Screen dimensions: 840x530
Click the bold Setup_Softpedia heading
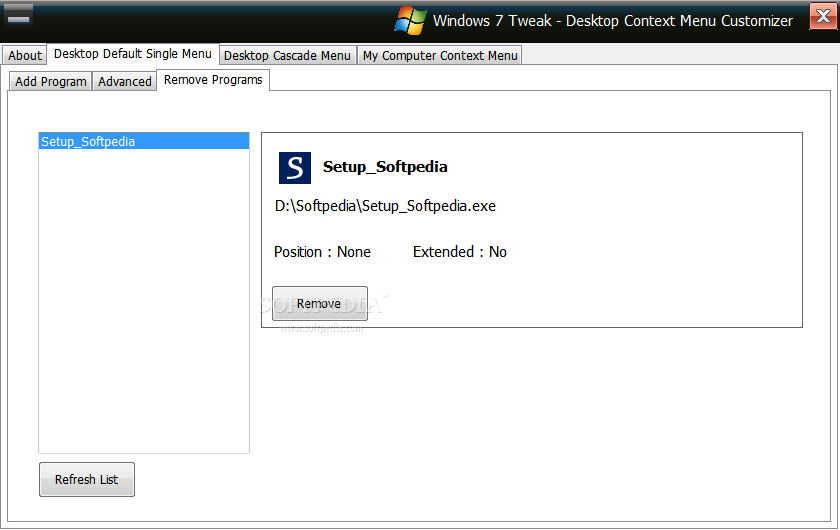point(385,167)
